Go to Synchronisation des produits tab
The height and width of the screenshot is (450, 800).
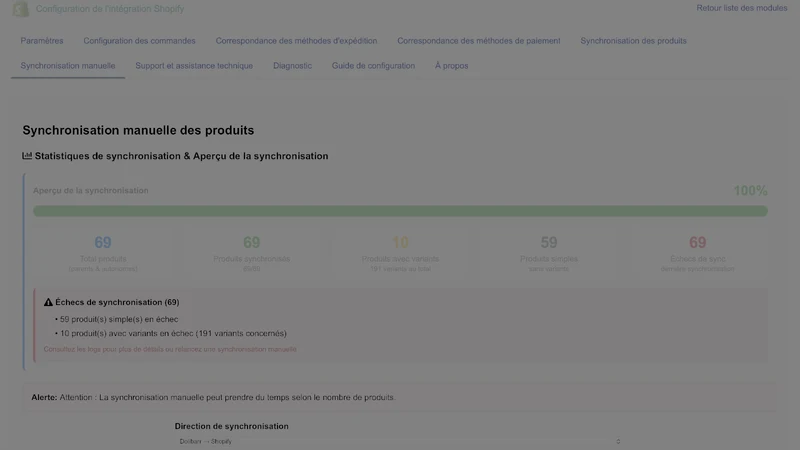[x=633, y=41]
